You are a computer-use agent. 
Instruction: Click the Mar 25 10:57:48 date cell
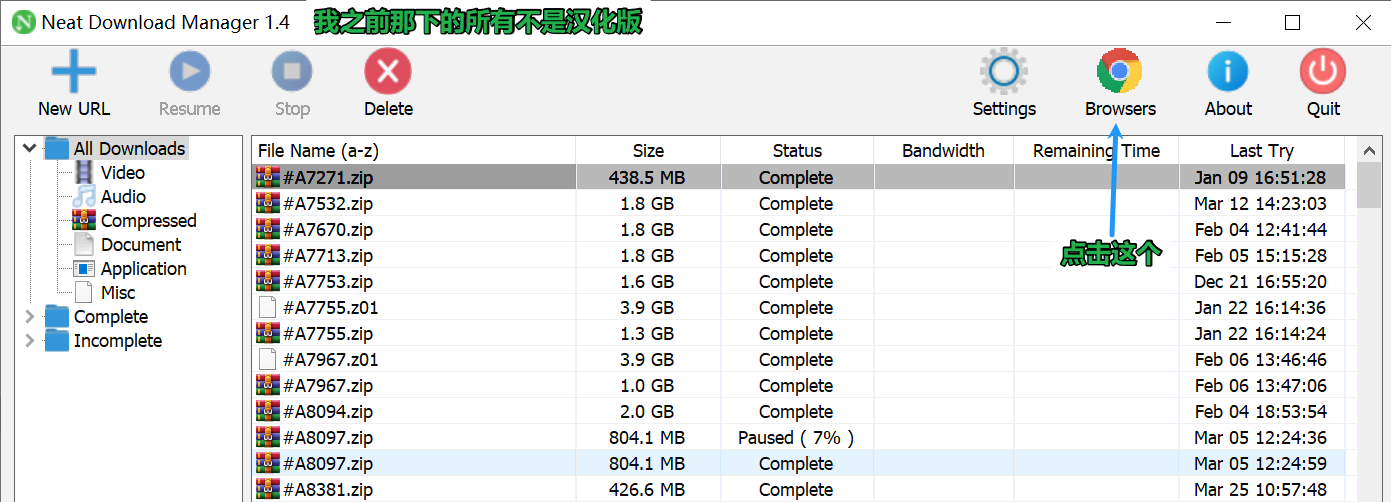[1261, 490]
